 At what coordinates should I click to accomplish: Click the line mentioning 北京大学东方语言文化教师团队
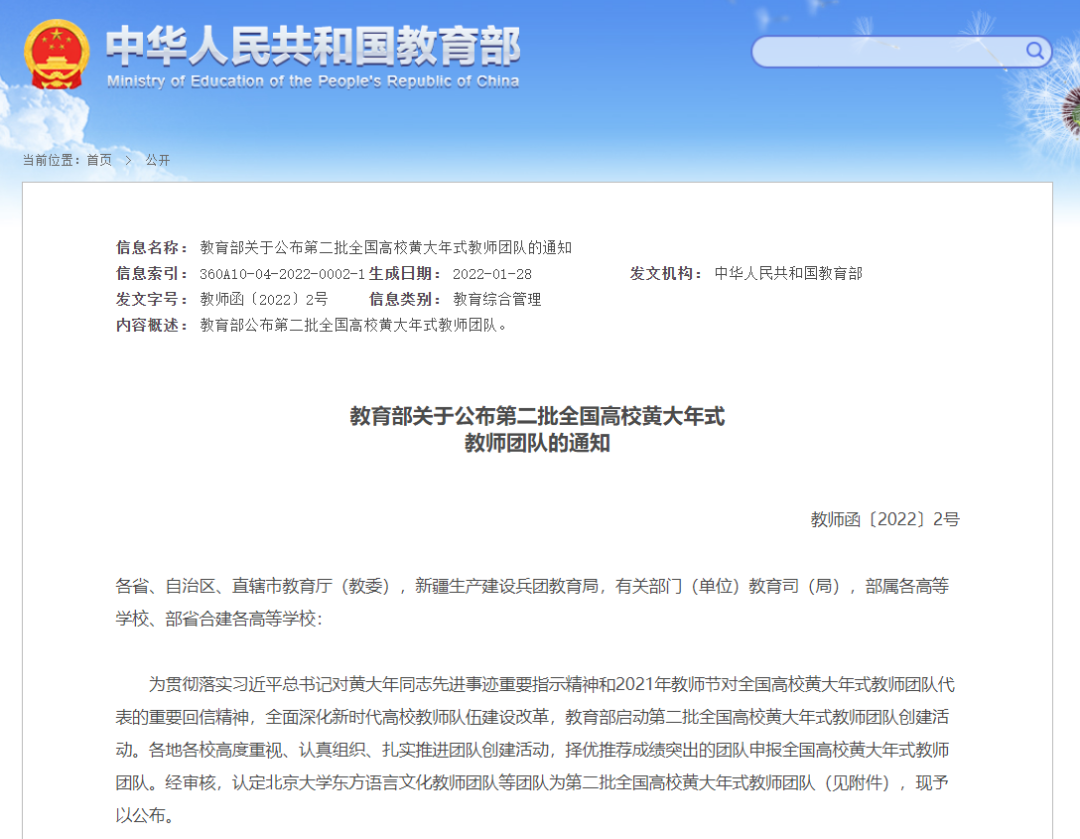pos(532,783)
